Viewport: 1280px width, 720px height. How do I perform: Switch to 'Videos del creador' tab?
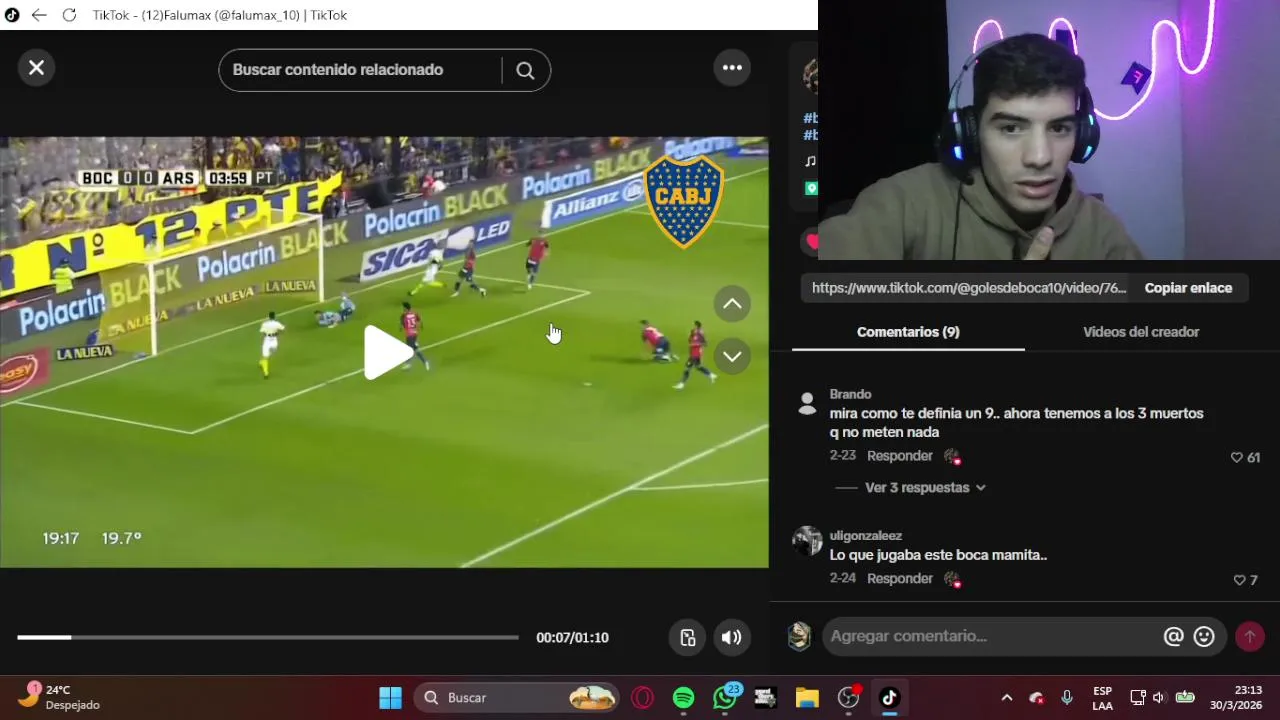pos(1141,332)
